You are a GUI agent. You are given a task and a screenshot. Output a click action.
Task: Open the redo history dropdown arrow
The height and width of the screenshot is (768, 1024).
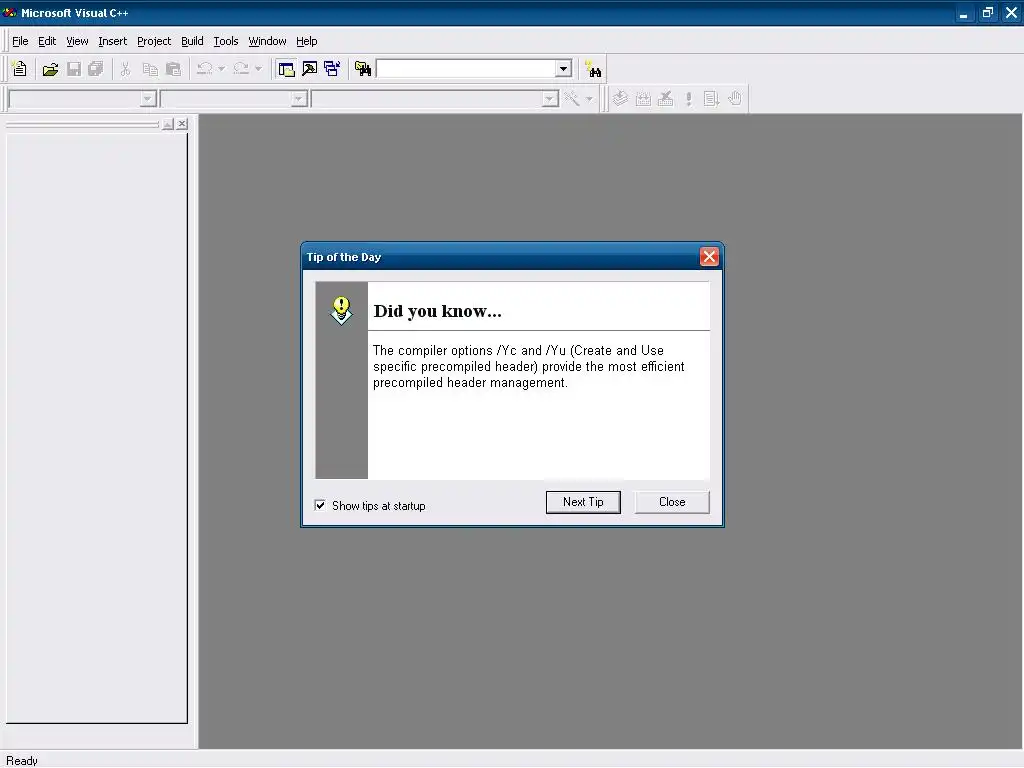coord(258,69)
